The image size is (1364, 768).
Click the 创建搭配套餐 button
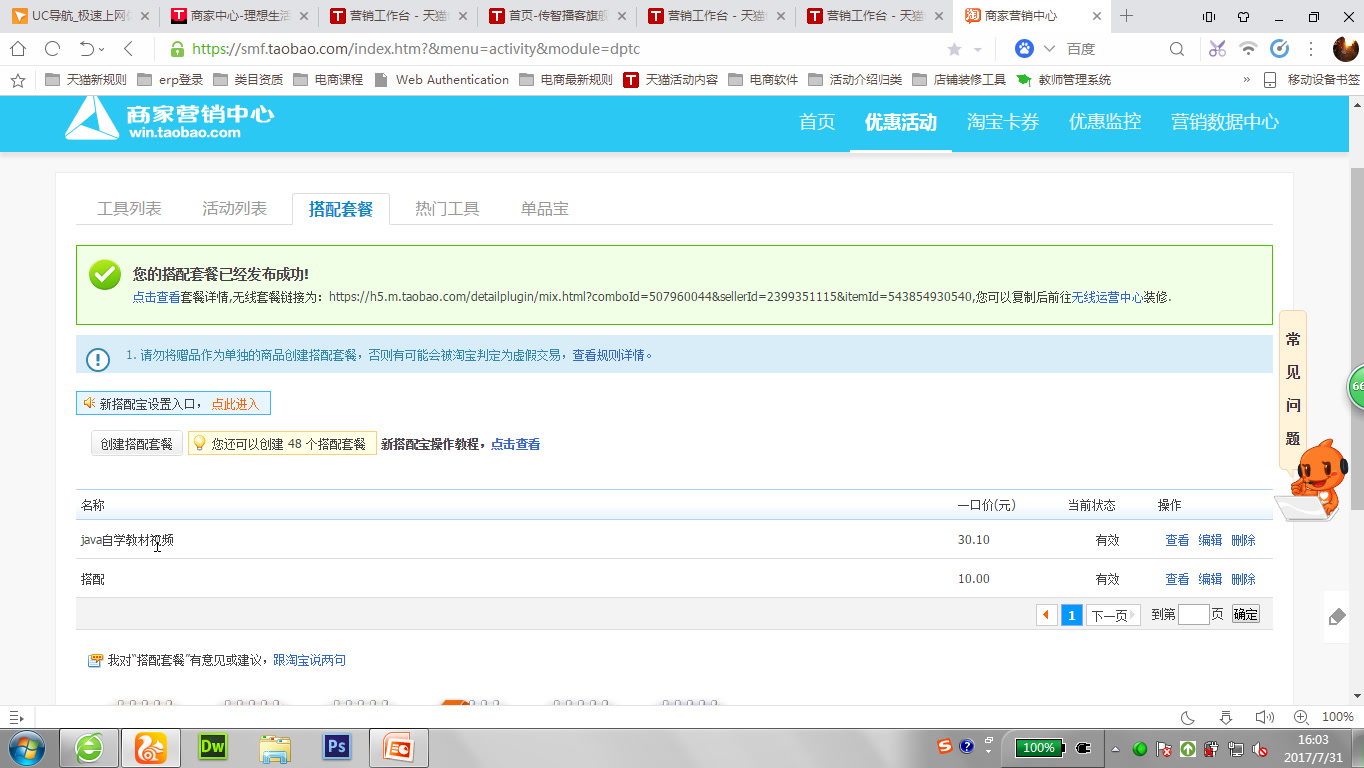[x=136, y=441]
